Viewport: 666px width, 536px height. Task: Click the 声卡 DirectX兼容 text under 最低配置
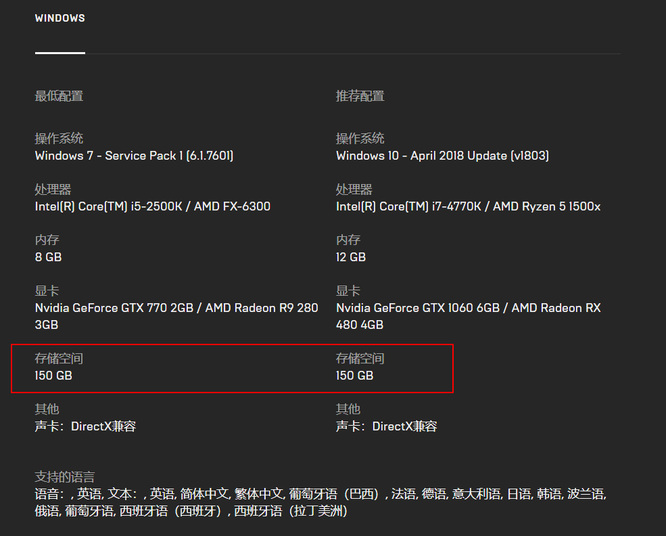pyautogui.click(x=85, y=427)
